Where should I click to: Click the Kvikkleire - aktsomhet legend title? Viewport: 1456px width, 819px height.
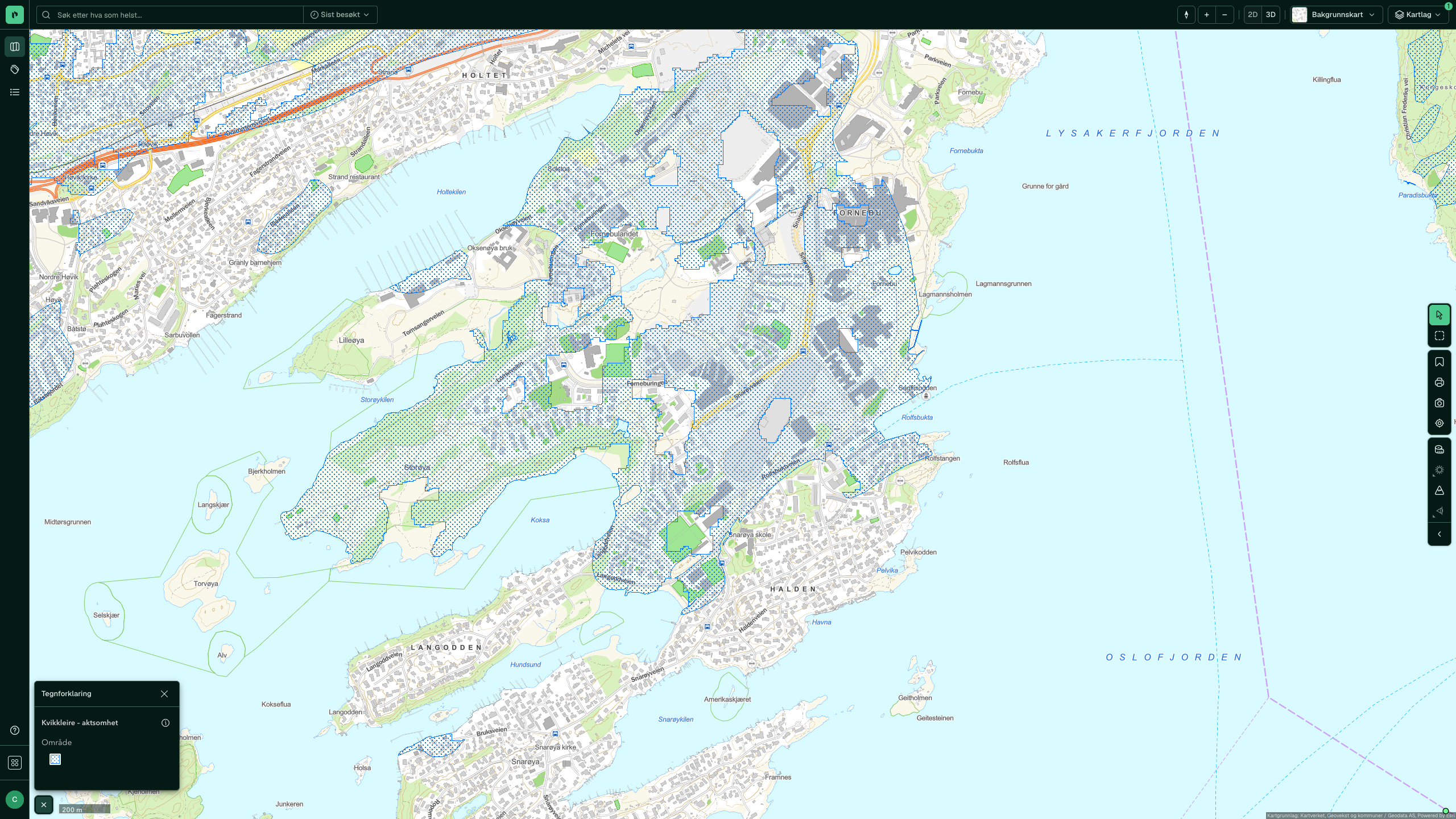click(x=80, y=723)
